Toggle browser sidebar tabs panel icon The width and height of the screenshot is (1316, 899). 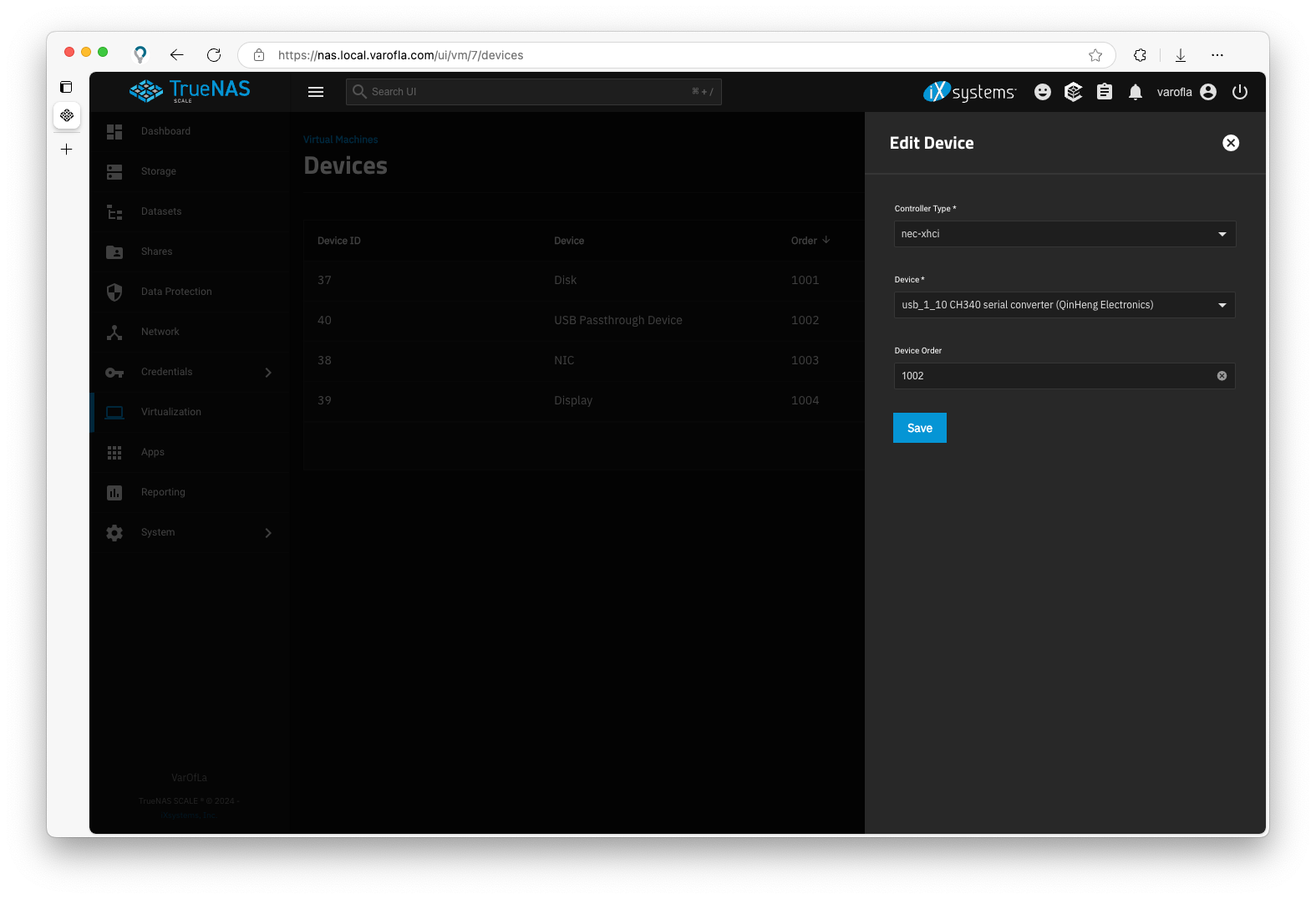67,87
